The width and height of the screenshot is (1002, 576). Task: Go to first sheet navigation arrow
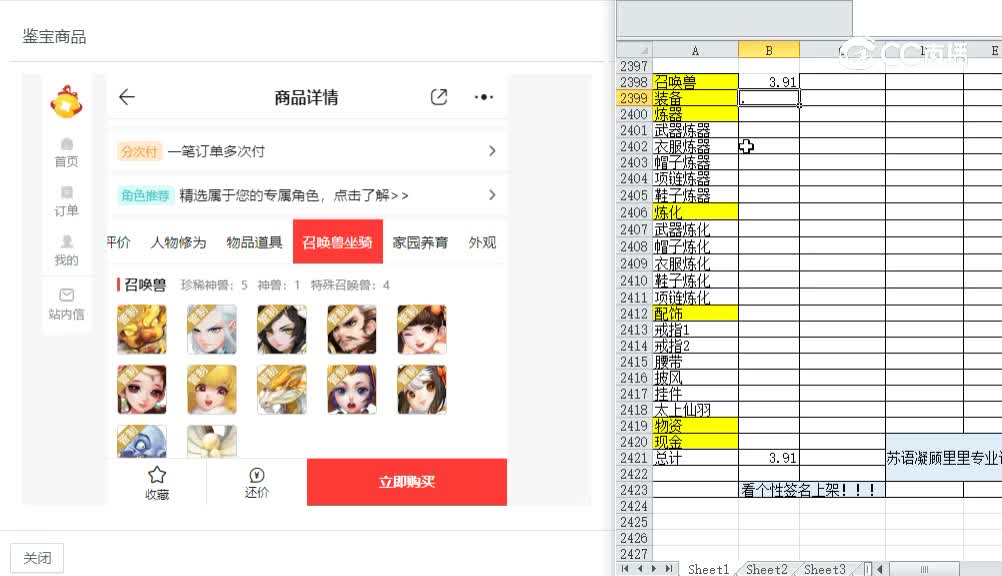(x=625, y=568)
